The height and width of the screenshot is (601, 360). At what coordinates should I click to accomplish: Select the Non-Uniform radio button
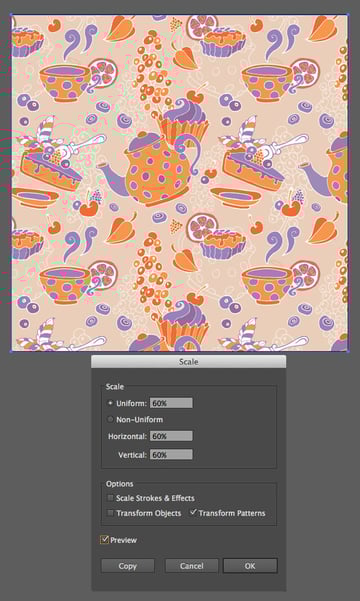(x=110, y=420)
